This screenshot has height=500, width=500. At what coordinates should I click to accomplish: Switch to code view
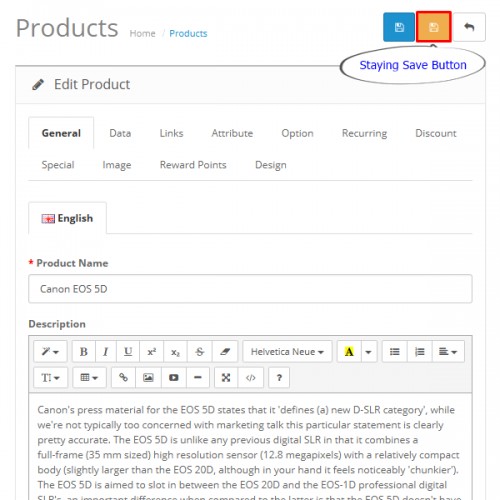point(251,378)
